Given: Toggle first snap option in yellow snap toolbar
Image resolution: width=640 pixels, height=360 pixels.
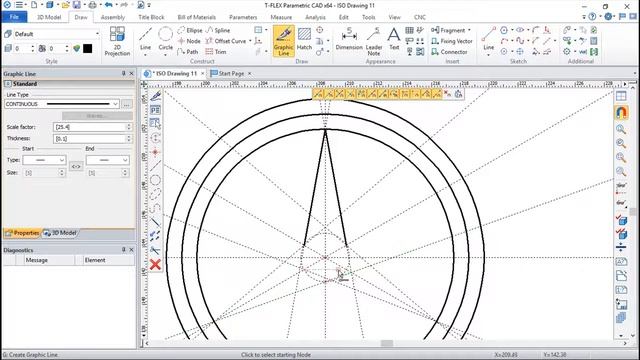Looking at the screenshot, I should pyautogui.click(x=318, y=94).
